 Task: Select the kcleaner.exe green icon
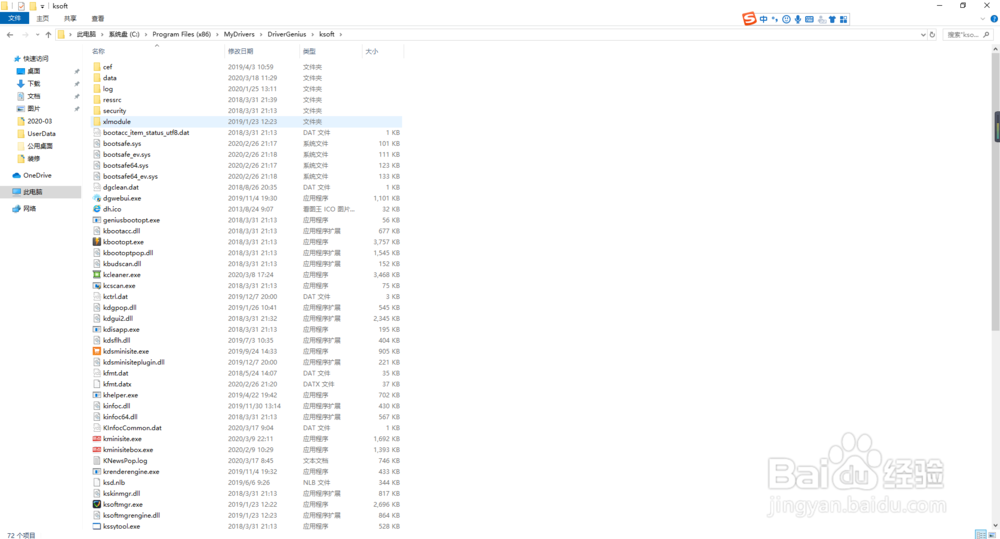click(97, 275)
